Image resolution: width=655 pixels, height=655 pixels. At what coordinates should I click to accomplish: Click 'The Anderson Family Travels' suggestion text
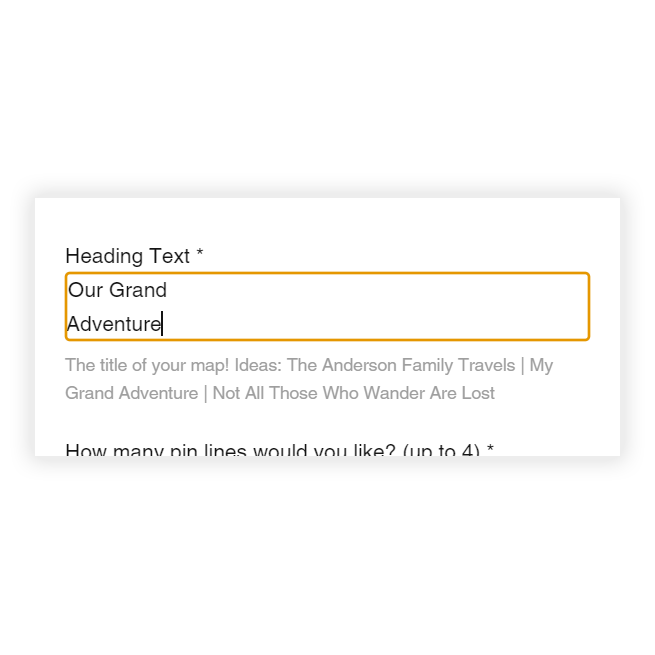click(x=400, y=365)
